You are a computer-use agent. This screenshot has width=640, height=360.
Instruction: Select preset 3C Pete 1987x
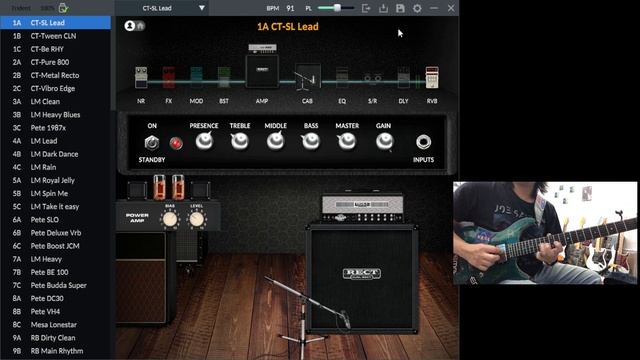(56, 128)
